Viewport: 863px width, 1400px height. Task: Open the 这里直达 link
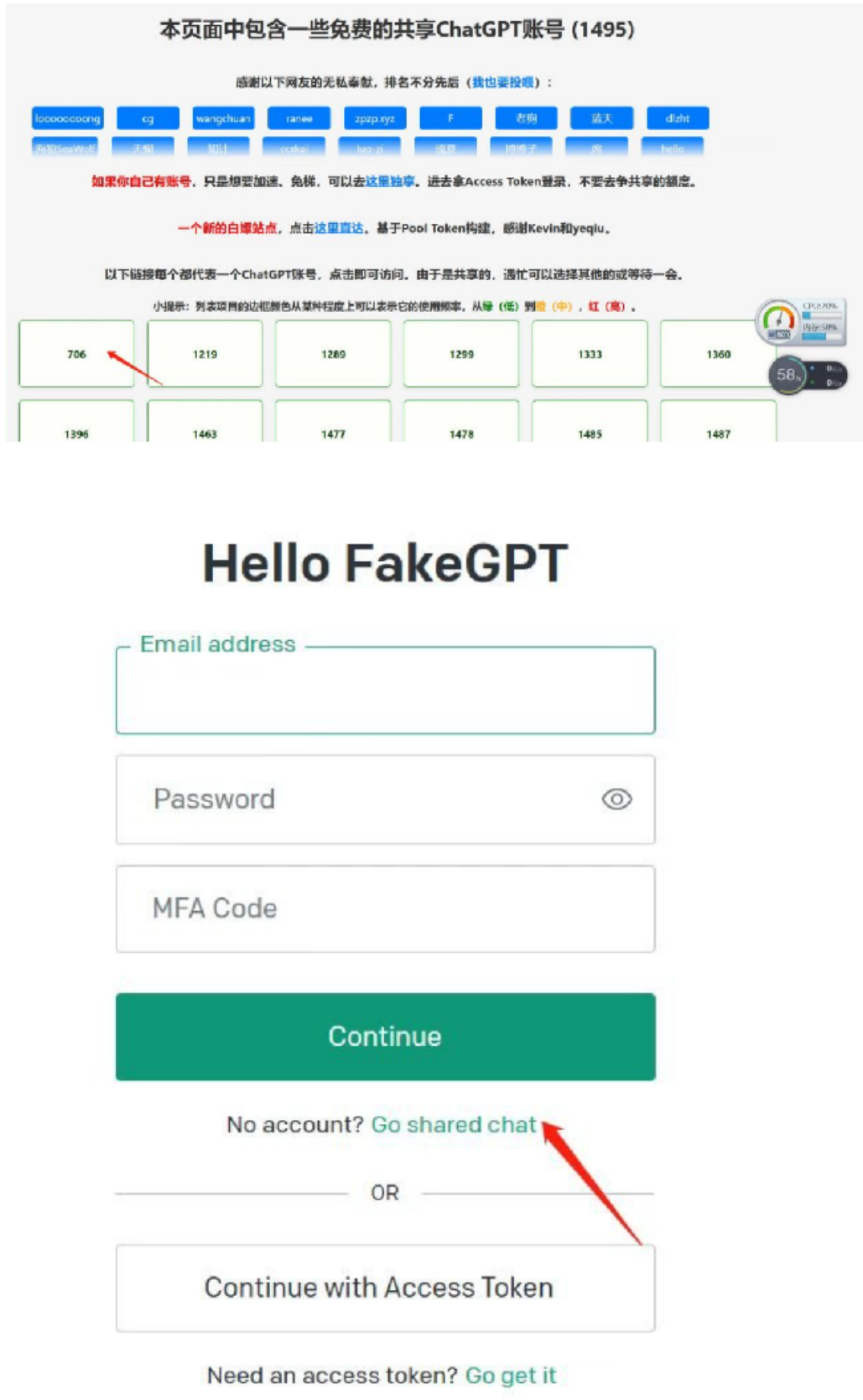coord(339,228)
